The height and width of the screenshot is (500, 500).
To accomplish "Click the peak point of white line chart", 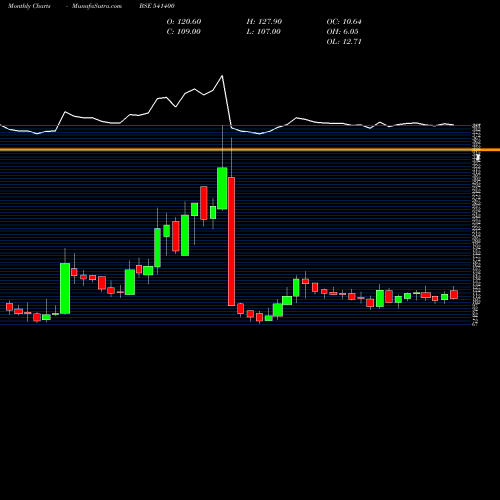I will tap(222, 76).
